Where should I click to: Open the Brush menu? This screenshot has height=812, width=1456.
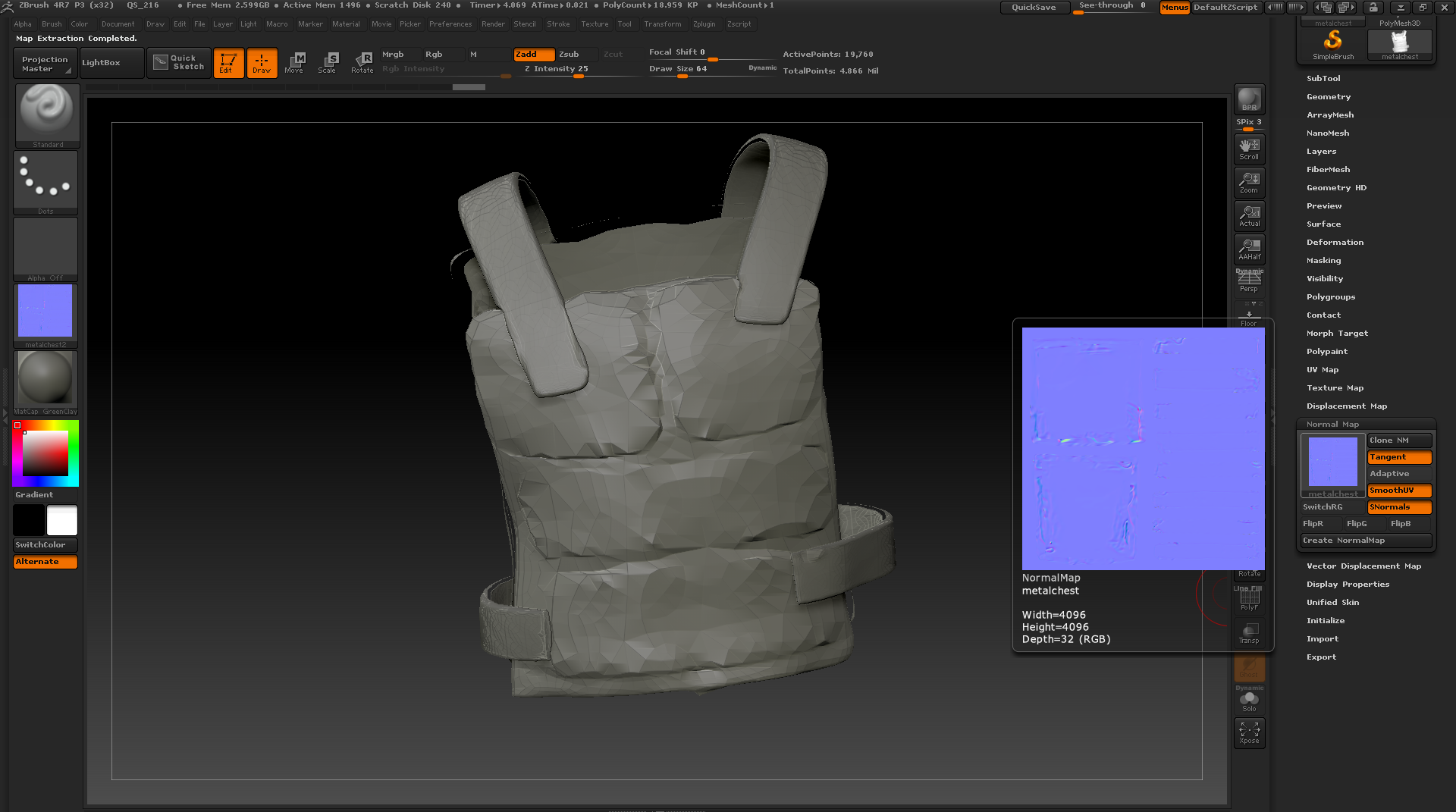click(52, 24)
